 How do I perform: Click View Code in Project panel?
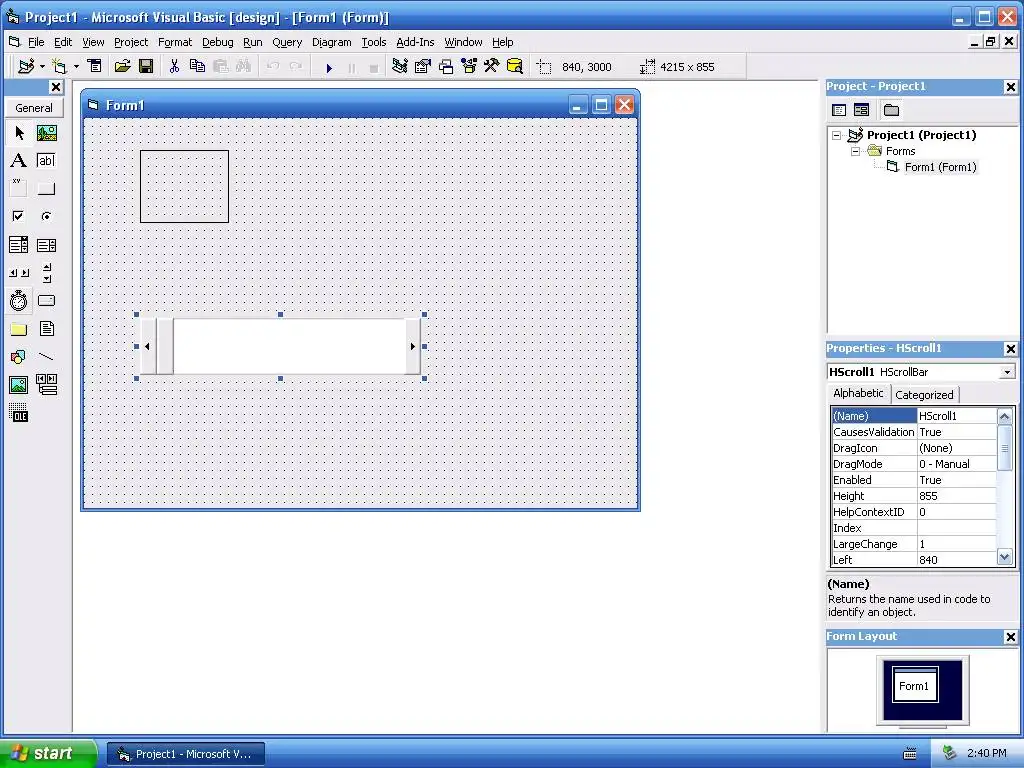click(839, 110)
